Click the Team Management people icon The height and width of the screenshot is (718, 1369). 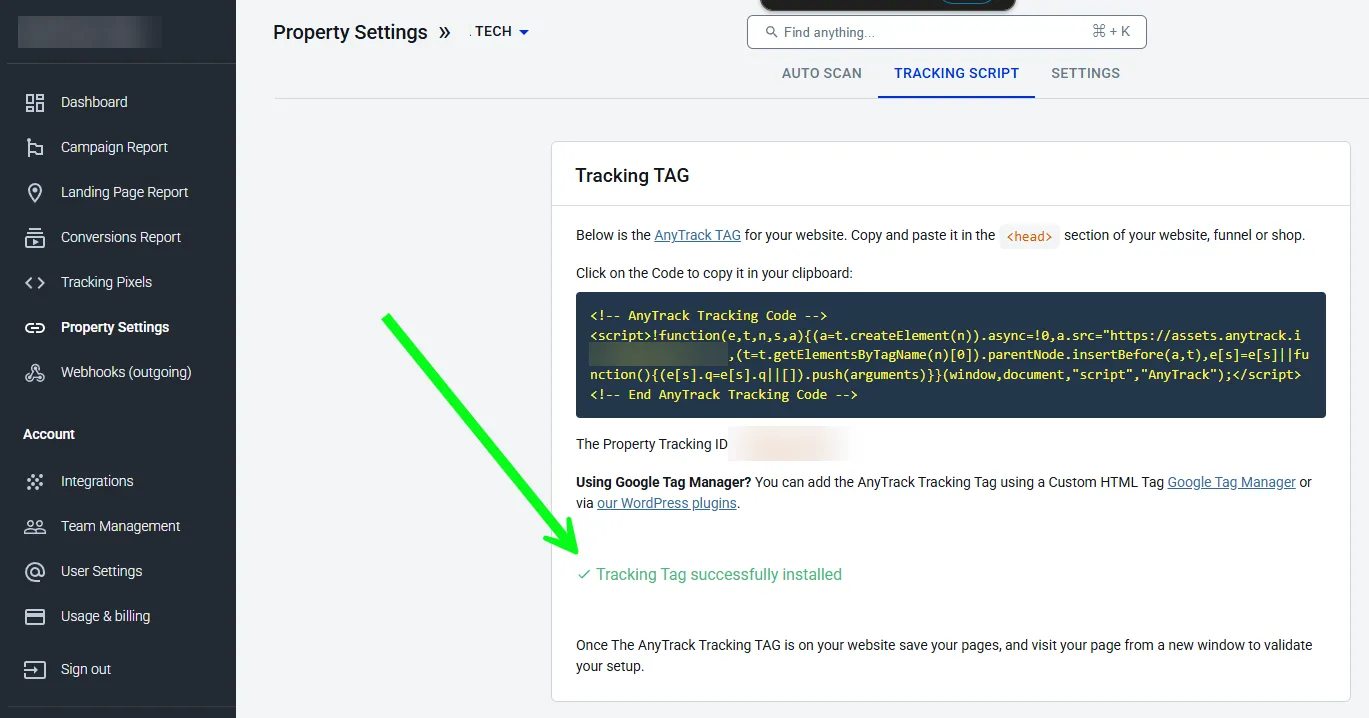(35, 526)
